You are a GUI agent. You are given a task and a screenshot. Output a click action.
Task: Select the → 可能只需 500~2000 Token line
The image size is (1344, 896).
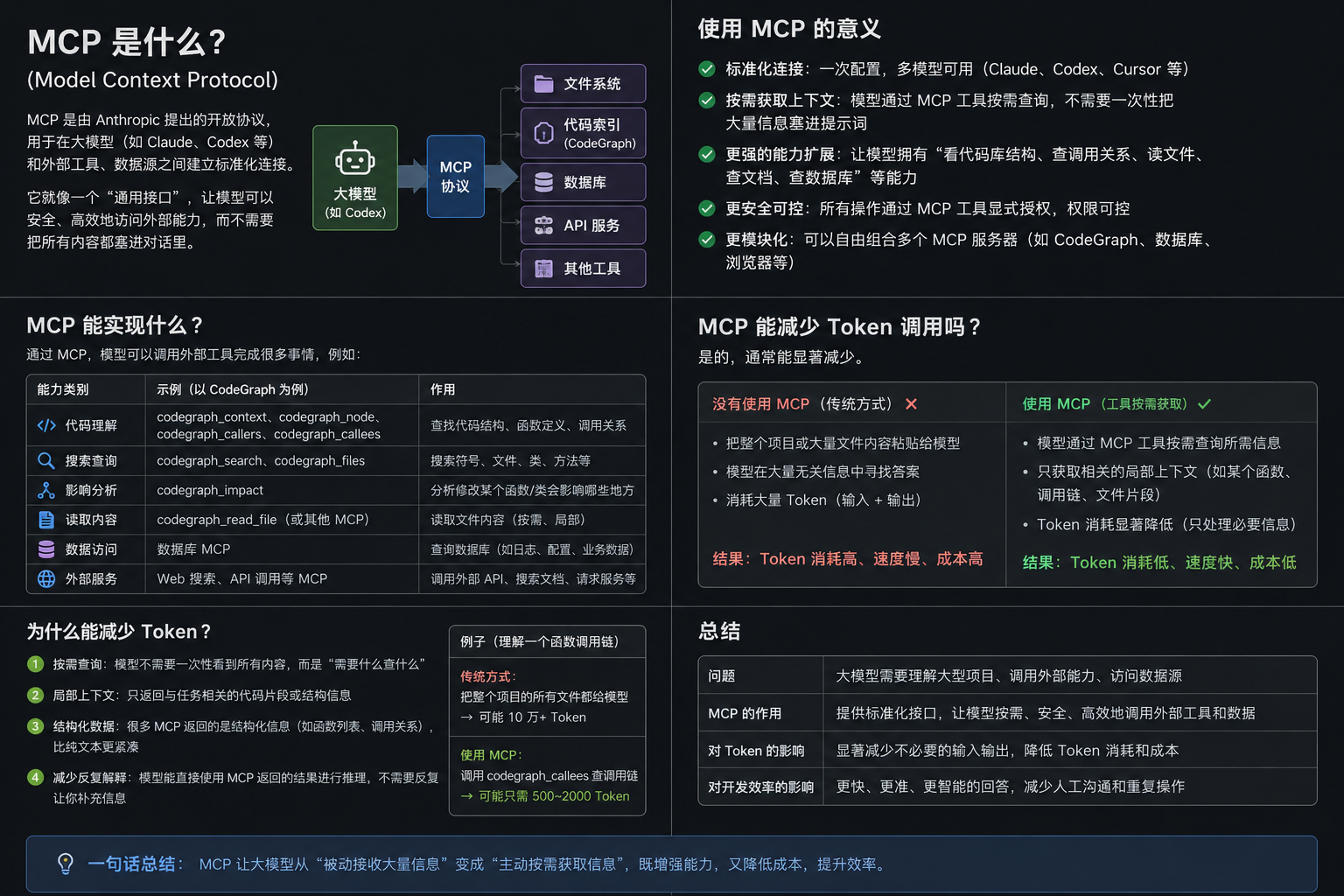pos(545,796)
